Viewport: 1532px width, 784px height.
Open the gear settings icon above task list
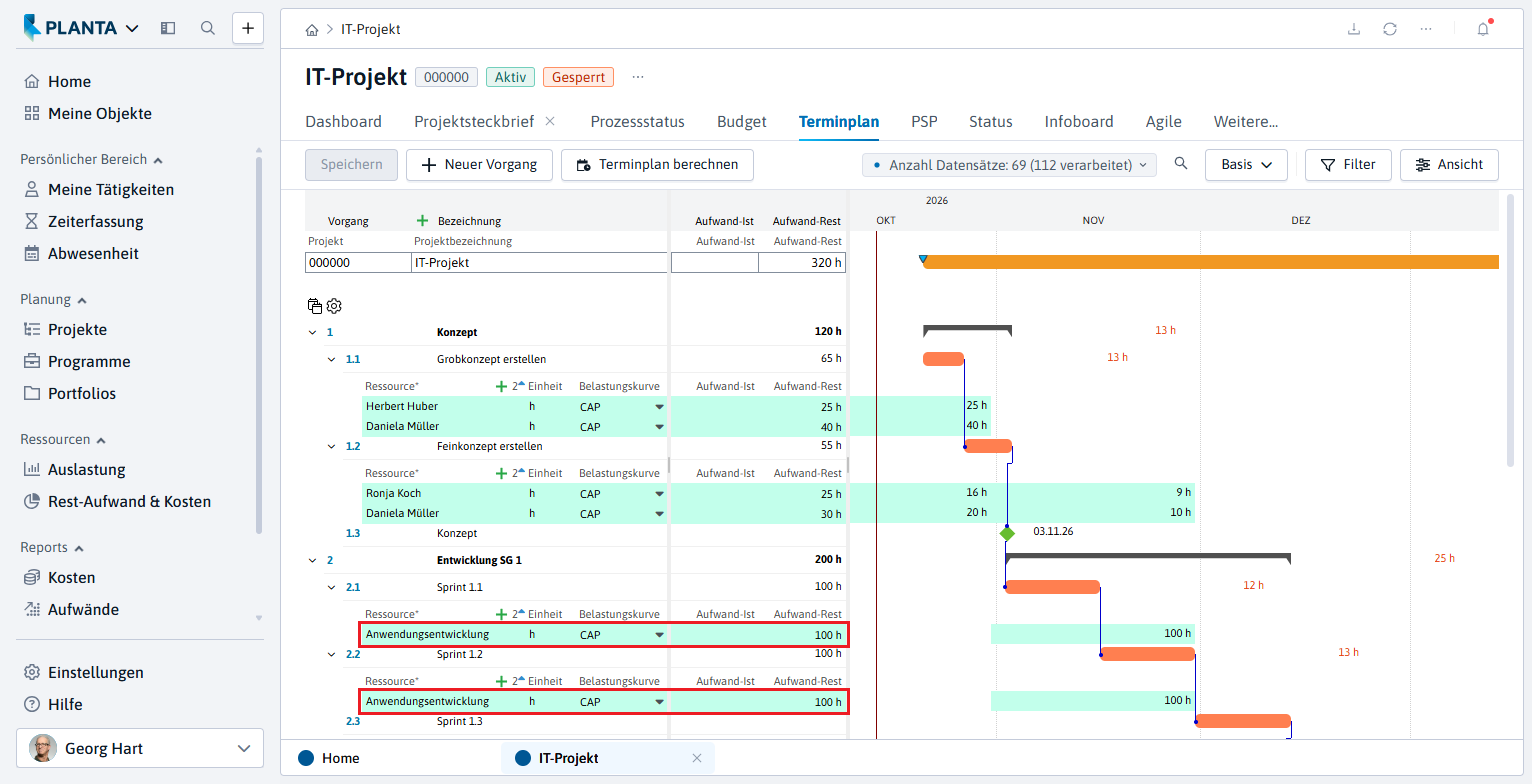point(334,306)
